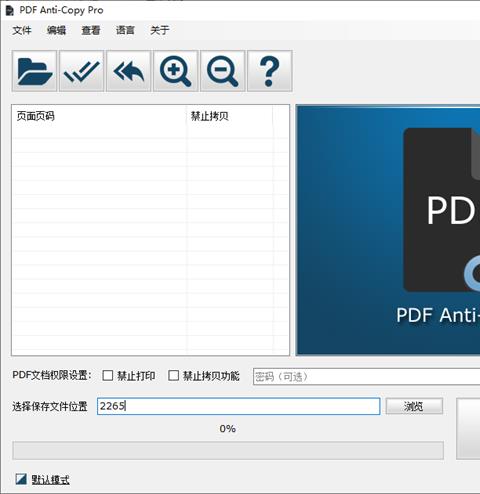Open the 编辑 menu

[56, 30]
